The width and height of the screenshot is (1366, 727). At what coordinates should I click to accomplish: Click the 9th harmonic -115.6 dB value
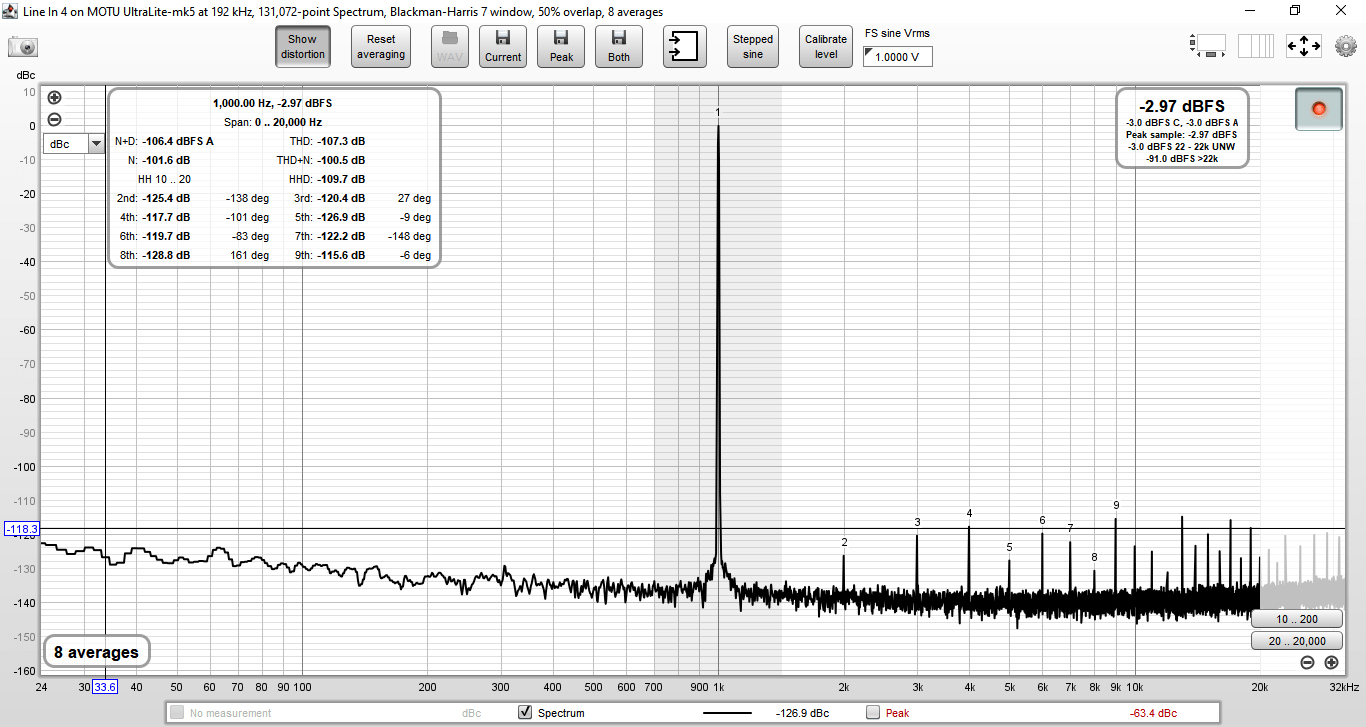coord(341,255)
